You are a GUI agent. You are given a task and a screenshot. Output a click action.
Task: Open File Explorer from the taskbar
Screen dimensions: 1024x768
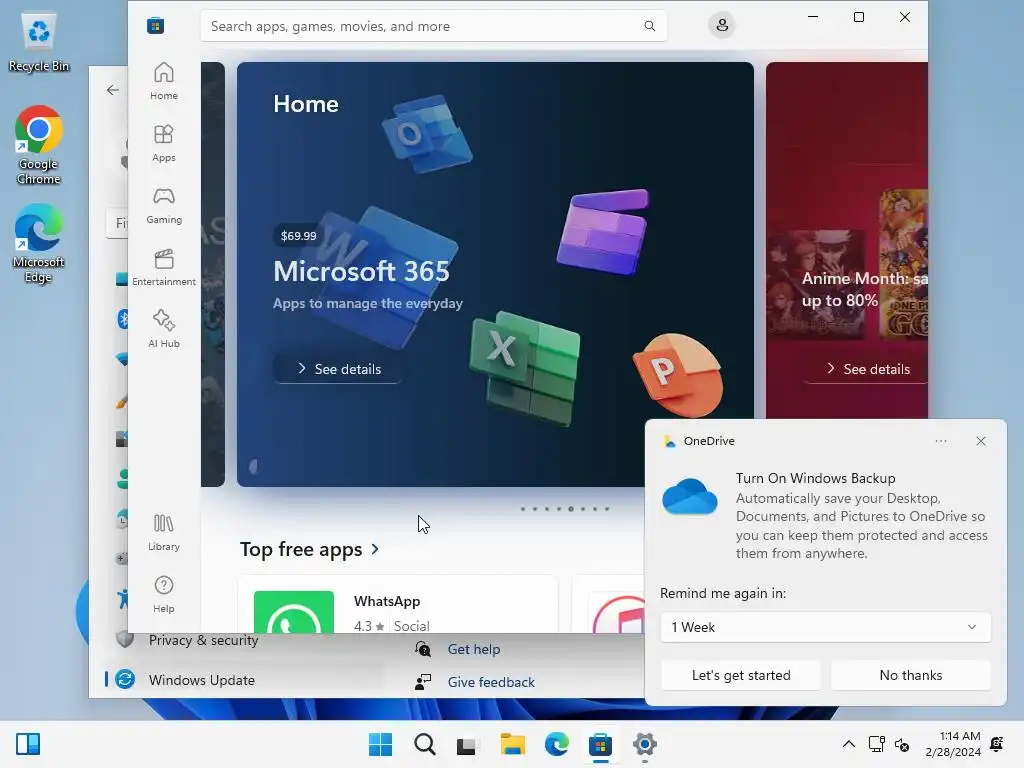tap(513, 744)
